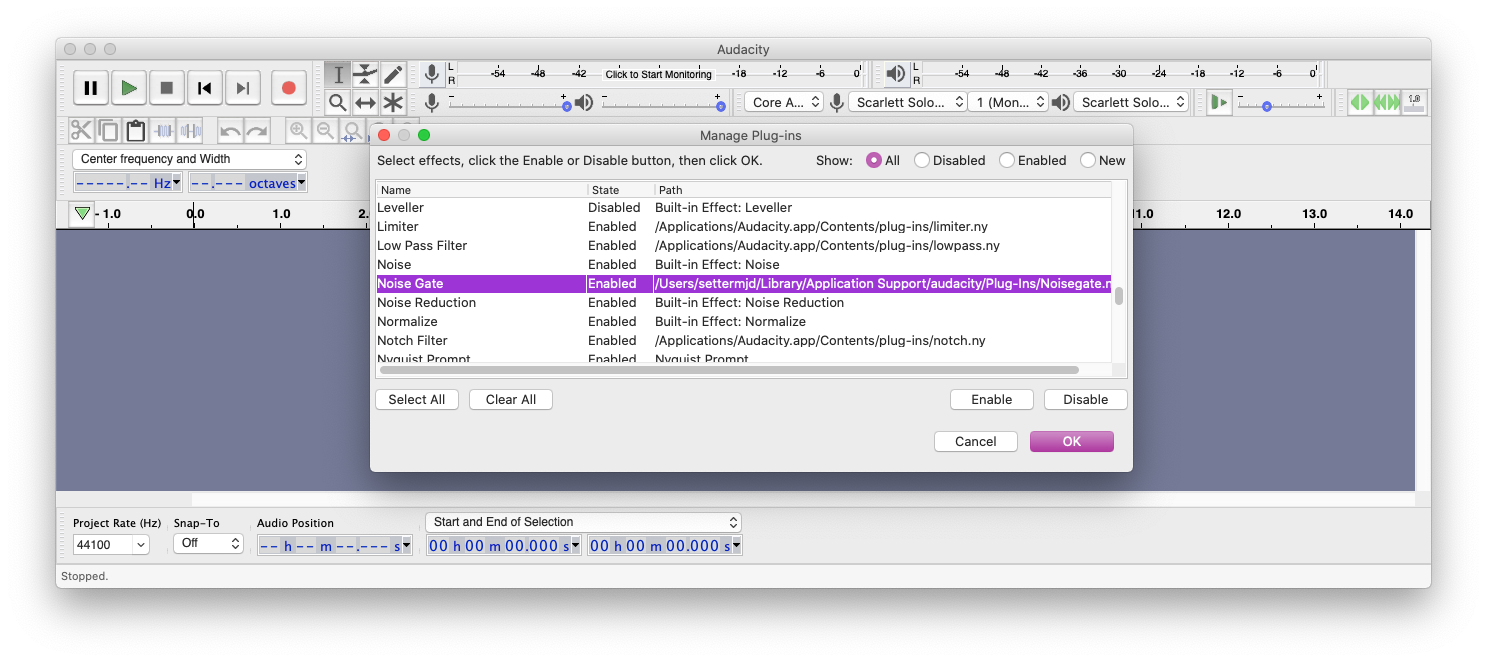Sort by the State column header
Screen dimensions: 1487x662
pos(620,190)
